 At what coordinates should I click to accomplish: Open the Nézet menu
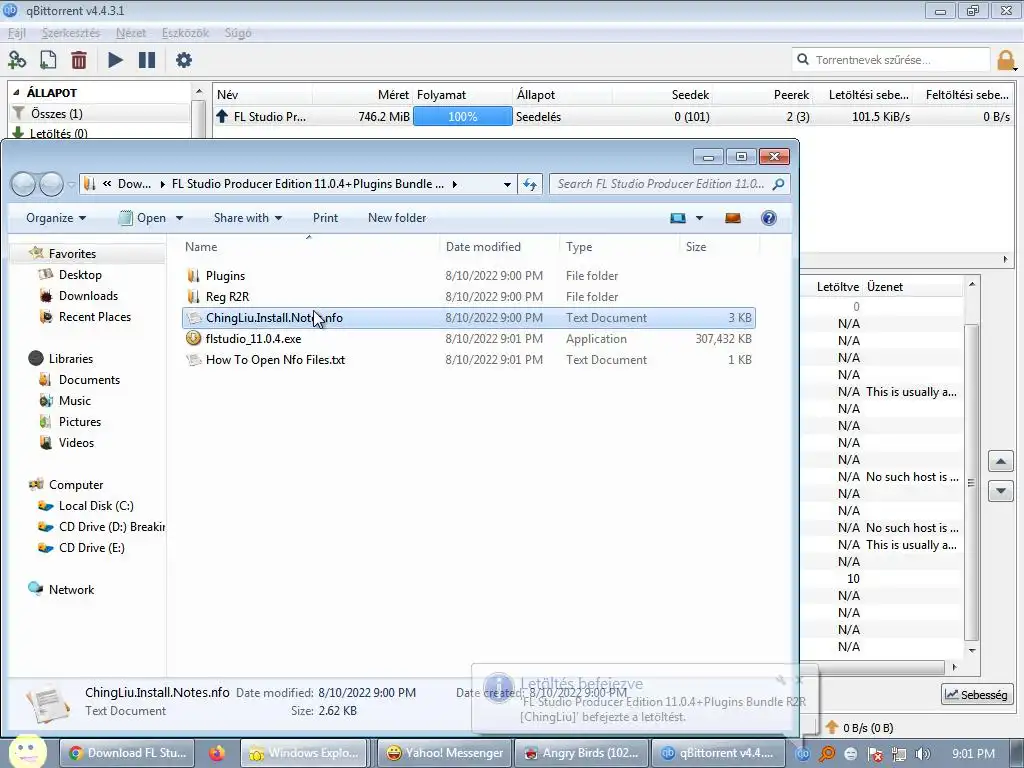tap(131, 33)
